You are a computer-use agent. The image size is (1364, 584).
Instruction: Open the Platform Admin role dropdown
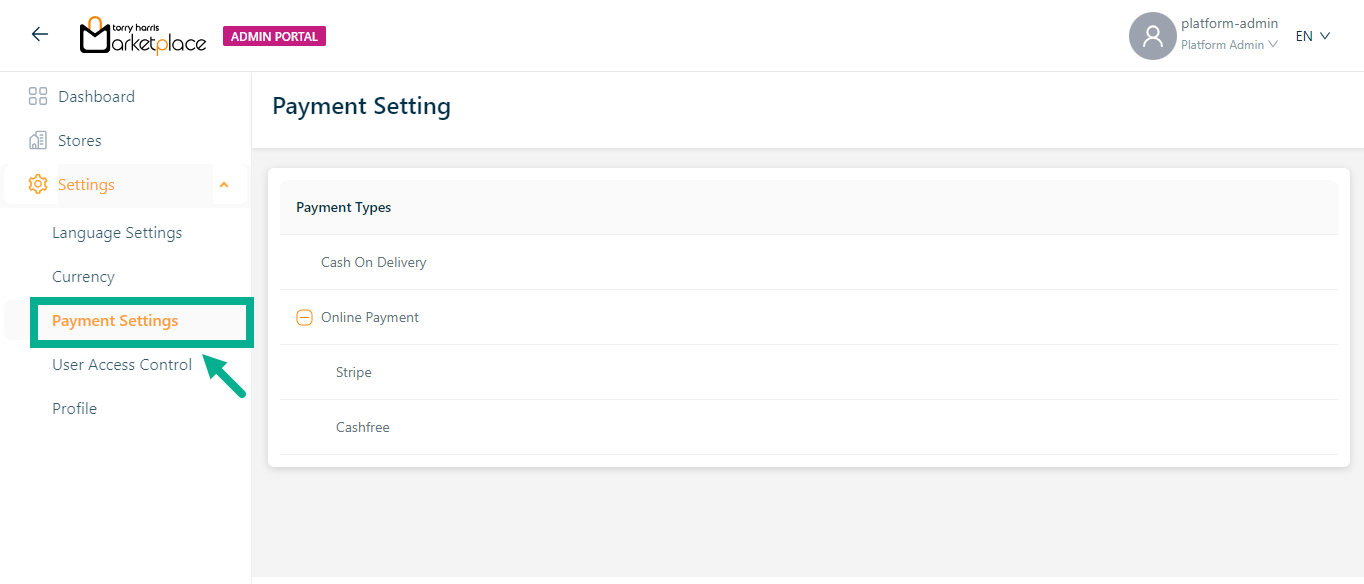(1229, 45)
